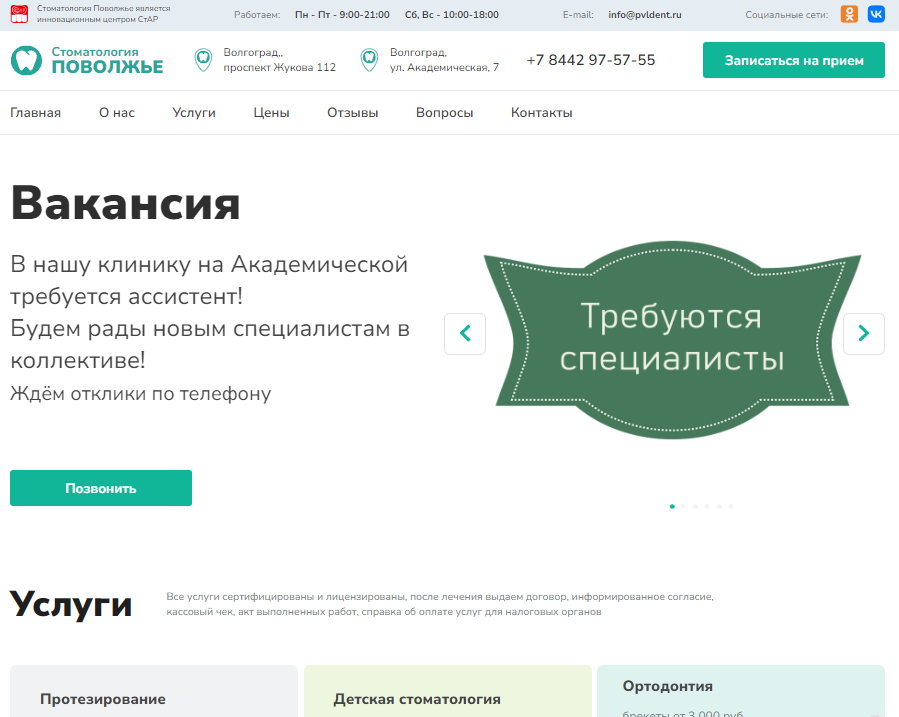
Task: Open the Цены page from navigation
Action: (x=271, y=113)
